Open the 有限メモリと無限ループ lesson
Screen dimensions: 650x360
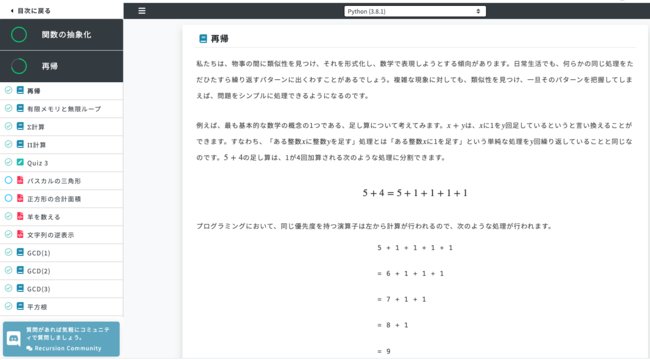[x=61, y=109]
